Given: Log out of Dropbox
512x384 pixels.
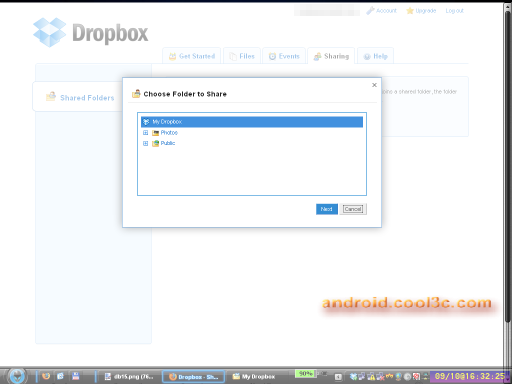Looking at the screenshot, I should pyautogui.click(x=454, y=11).
